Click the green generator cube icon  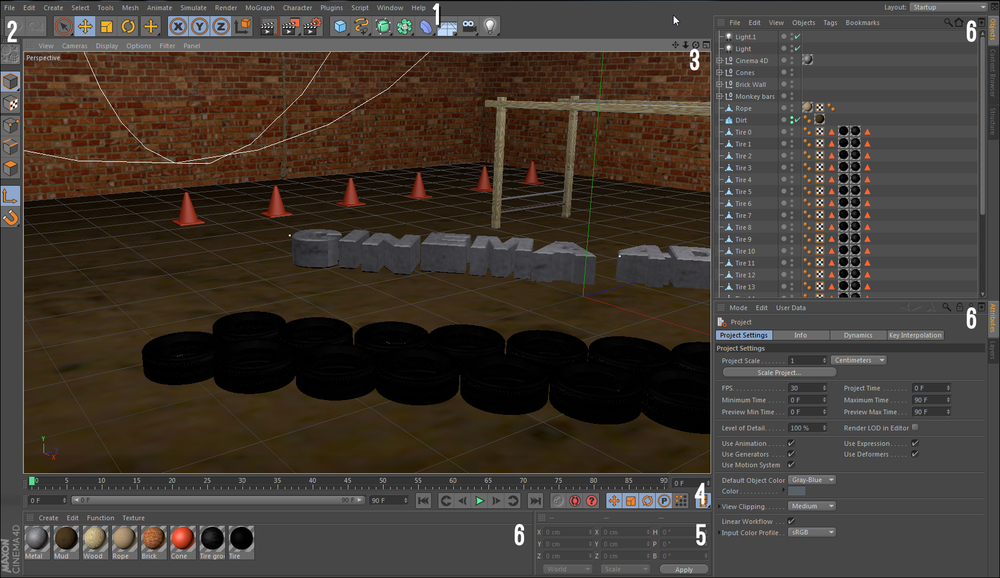383,26
